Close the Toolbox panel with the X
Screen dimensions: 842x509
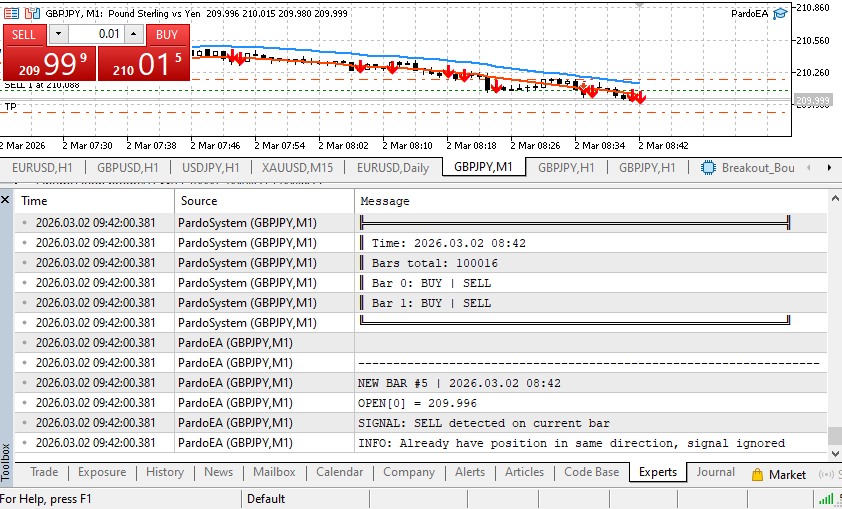click(x=5, y=200)
